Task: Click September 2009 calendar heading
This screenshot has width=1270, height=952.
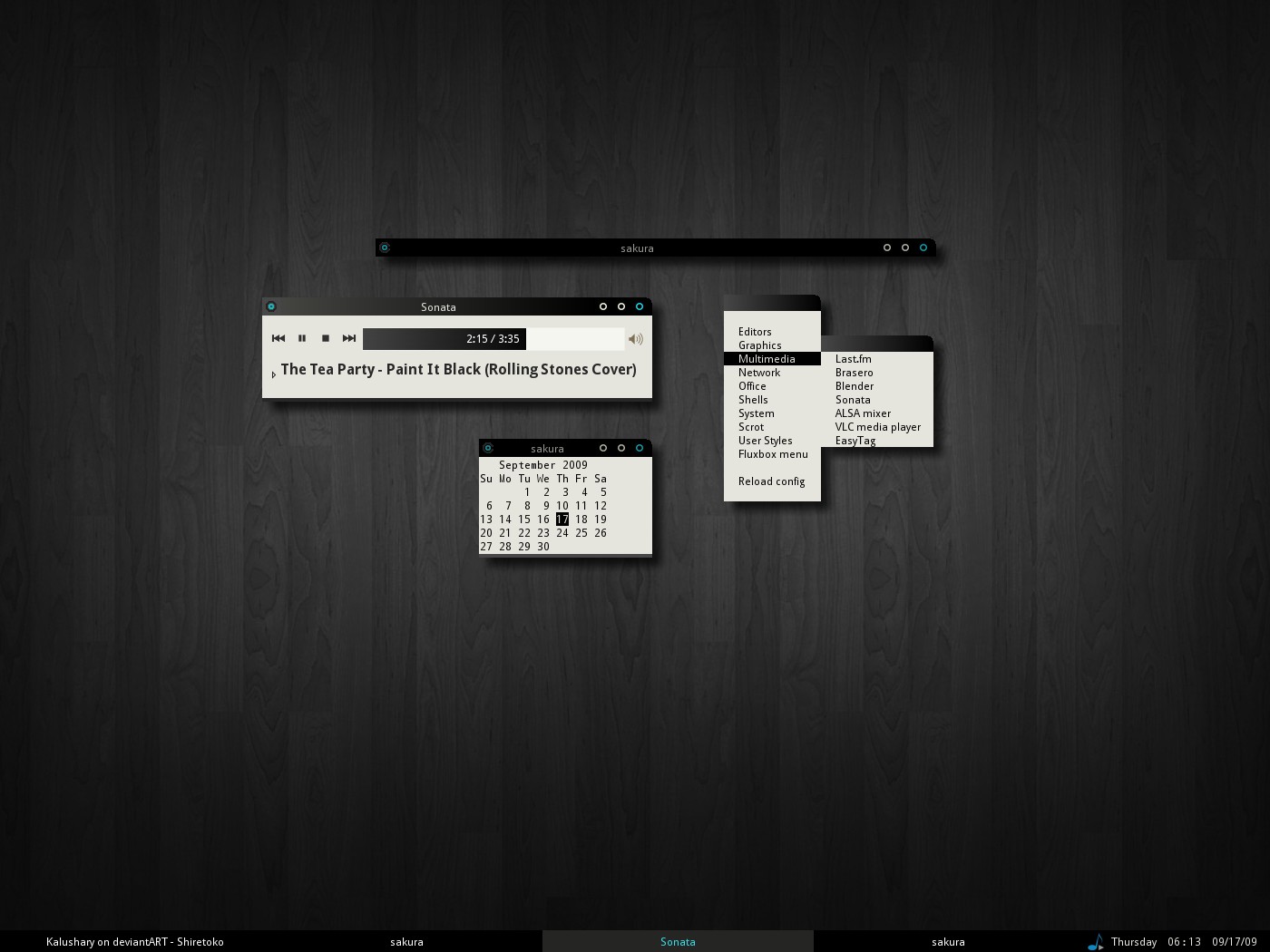Action: point(543,465)
